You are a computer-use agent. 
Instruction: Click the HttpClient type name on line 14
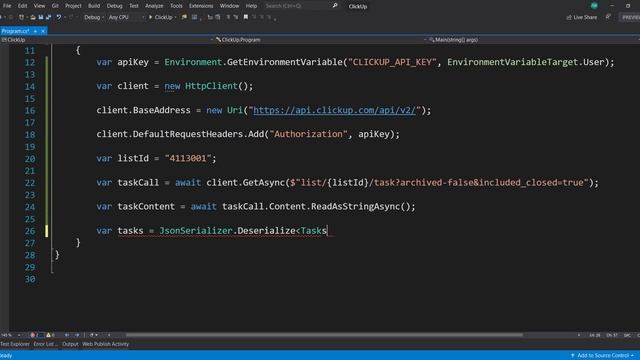[211, 86]
